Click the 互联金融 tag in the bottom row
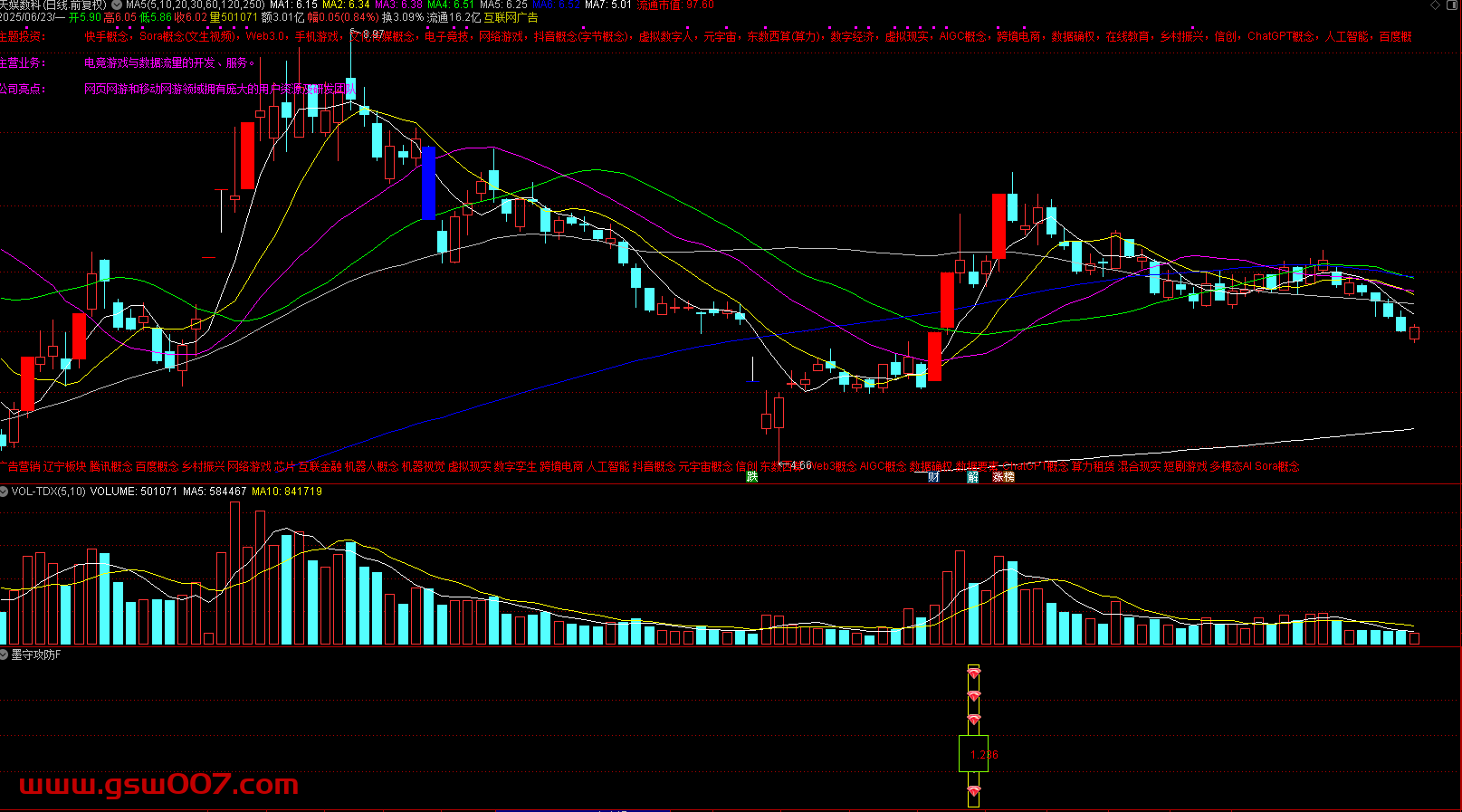This screenshot has height=812, width=1462. click(x=320, y=467)
